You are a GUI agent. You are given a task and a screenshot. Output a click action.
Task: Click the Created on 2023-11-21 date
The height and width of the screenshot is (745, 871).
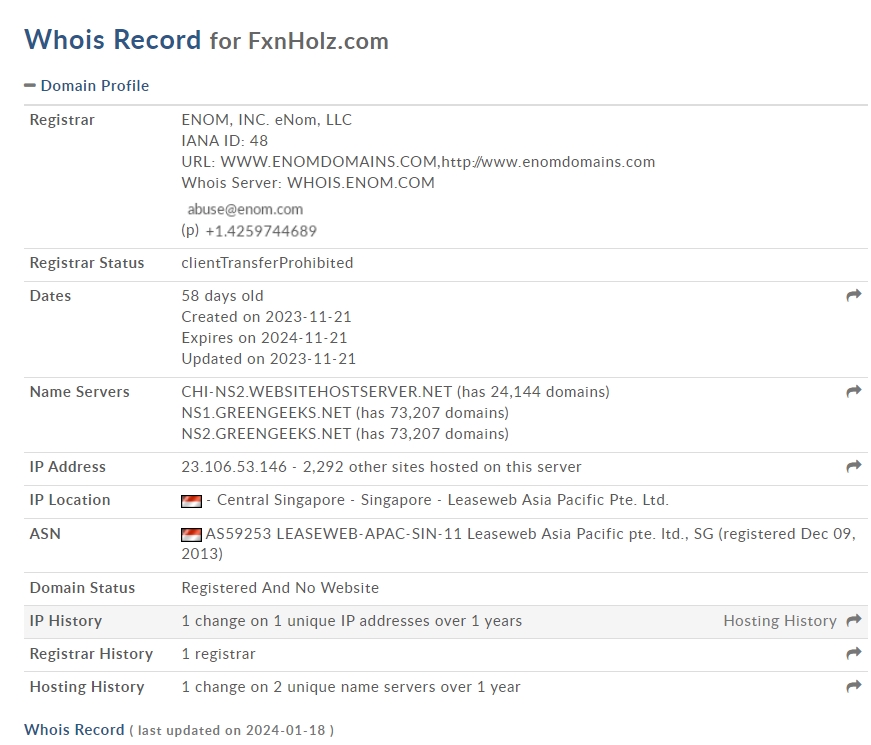[x=267, y=317]
